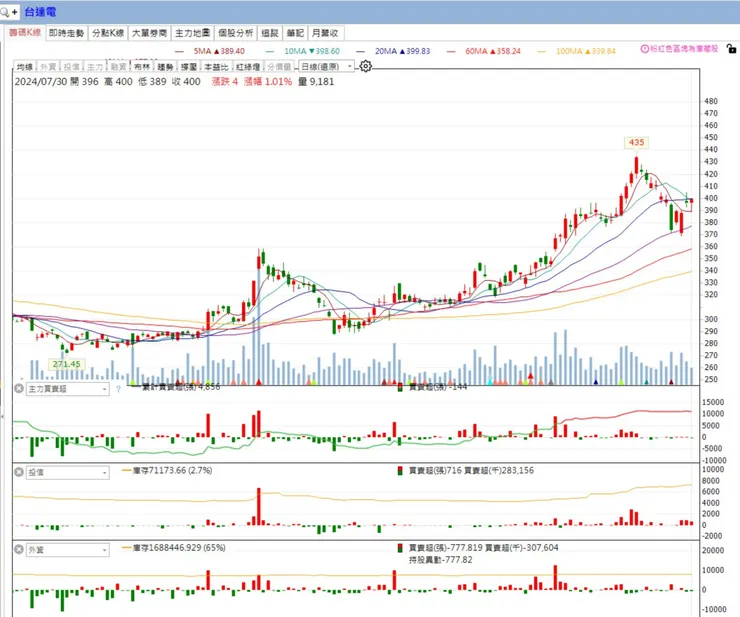Click the 量 9,181 volume value

coord(316,82)
